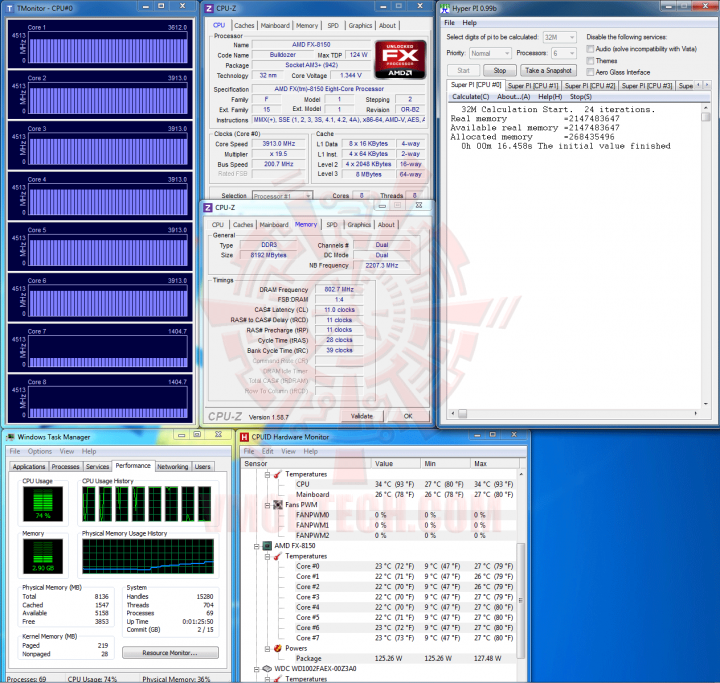Open the Graphics tab in the Memory CPU-Z window

(359, 225)
